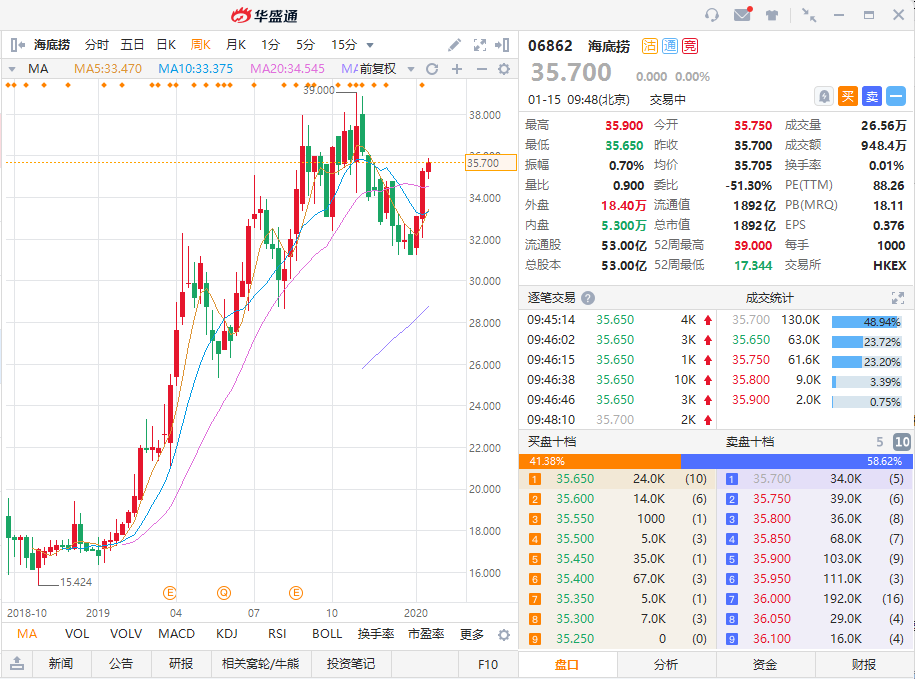The height and width of the screenshot is (679, 915).
Task: Open the 公告 announcements tab
Action: pos(121,664)
